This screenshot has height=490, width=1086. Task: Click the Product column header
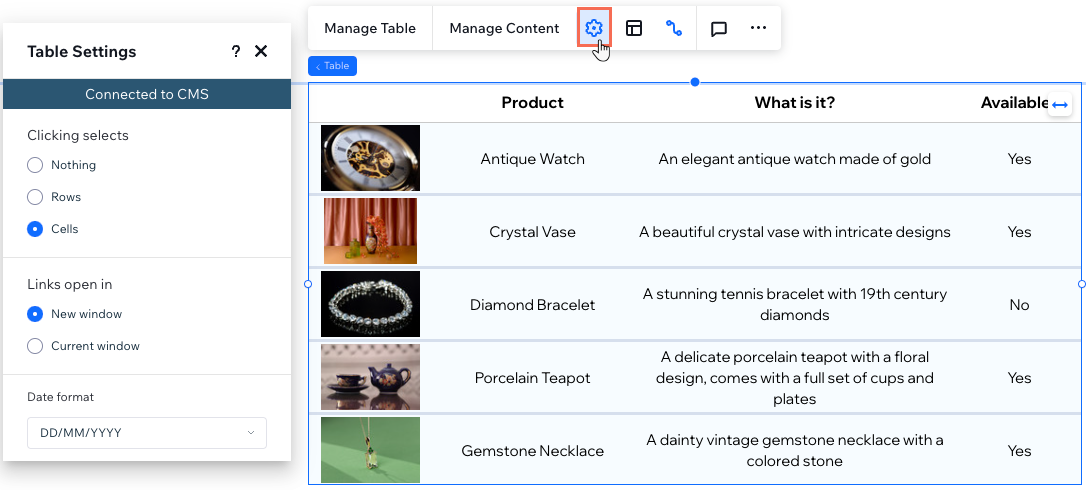pyautogui.click(x=533, y=103)
